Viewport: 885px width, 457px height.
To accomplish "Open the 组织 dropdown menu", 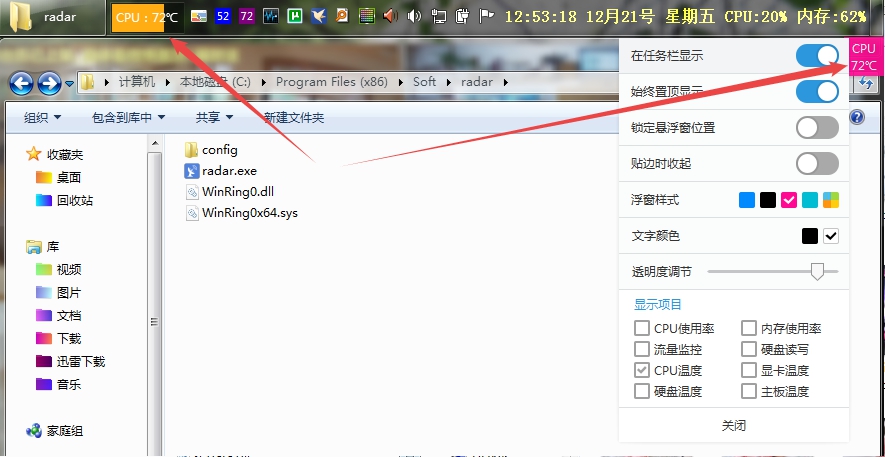I will 42,118.
